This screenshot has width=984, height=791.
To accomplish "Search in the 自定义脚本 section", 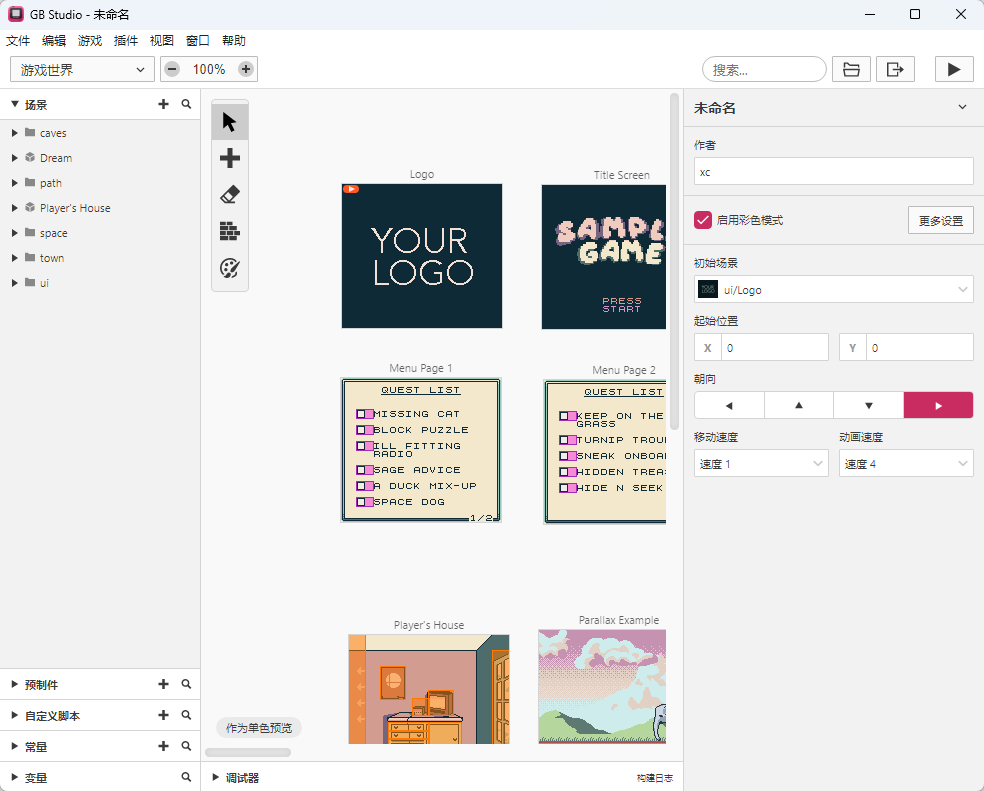I will [x=186, y=715].
